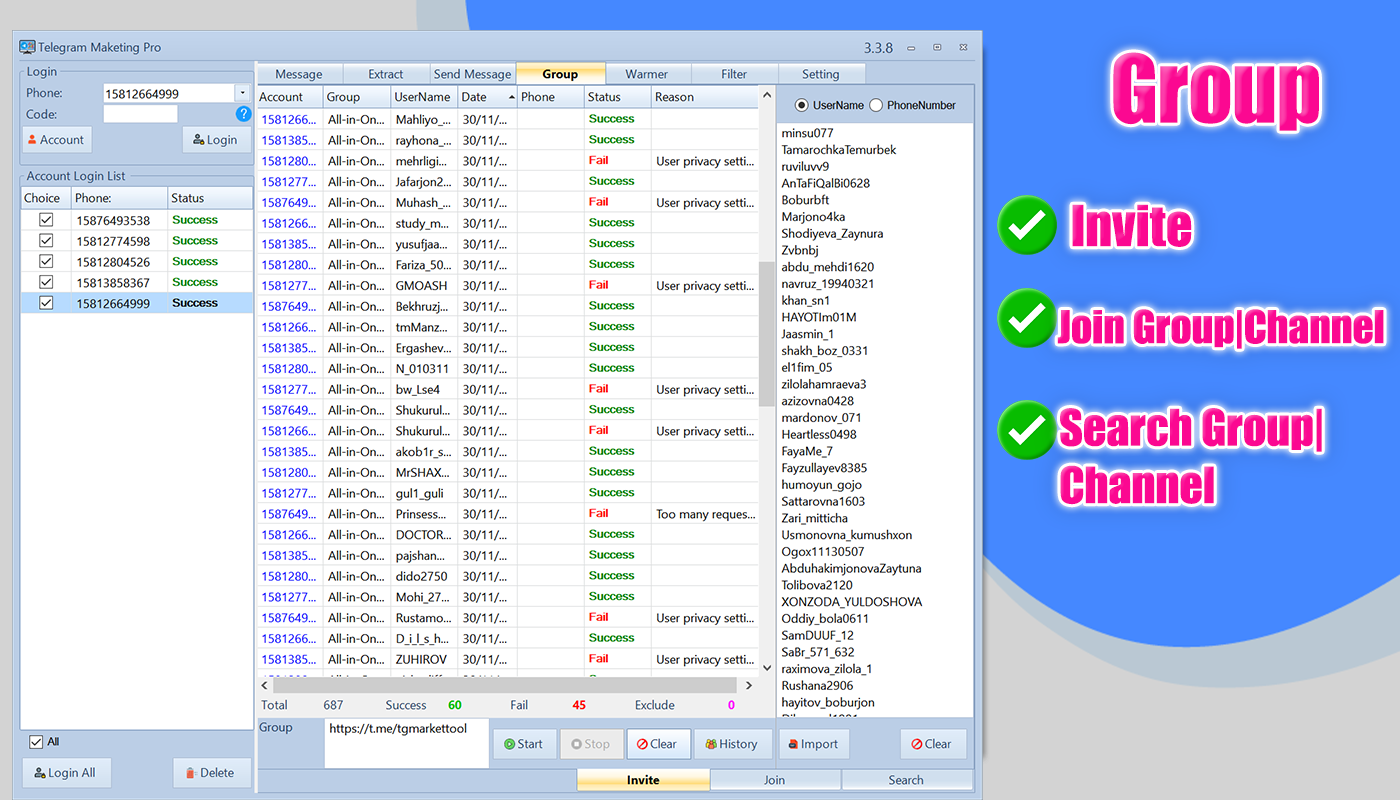Screen dimensions: 1400x800
Task: Click the Choice column header
Action: pos(45,198)
